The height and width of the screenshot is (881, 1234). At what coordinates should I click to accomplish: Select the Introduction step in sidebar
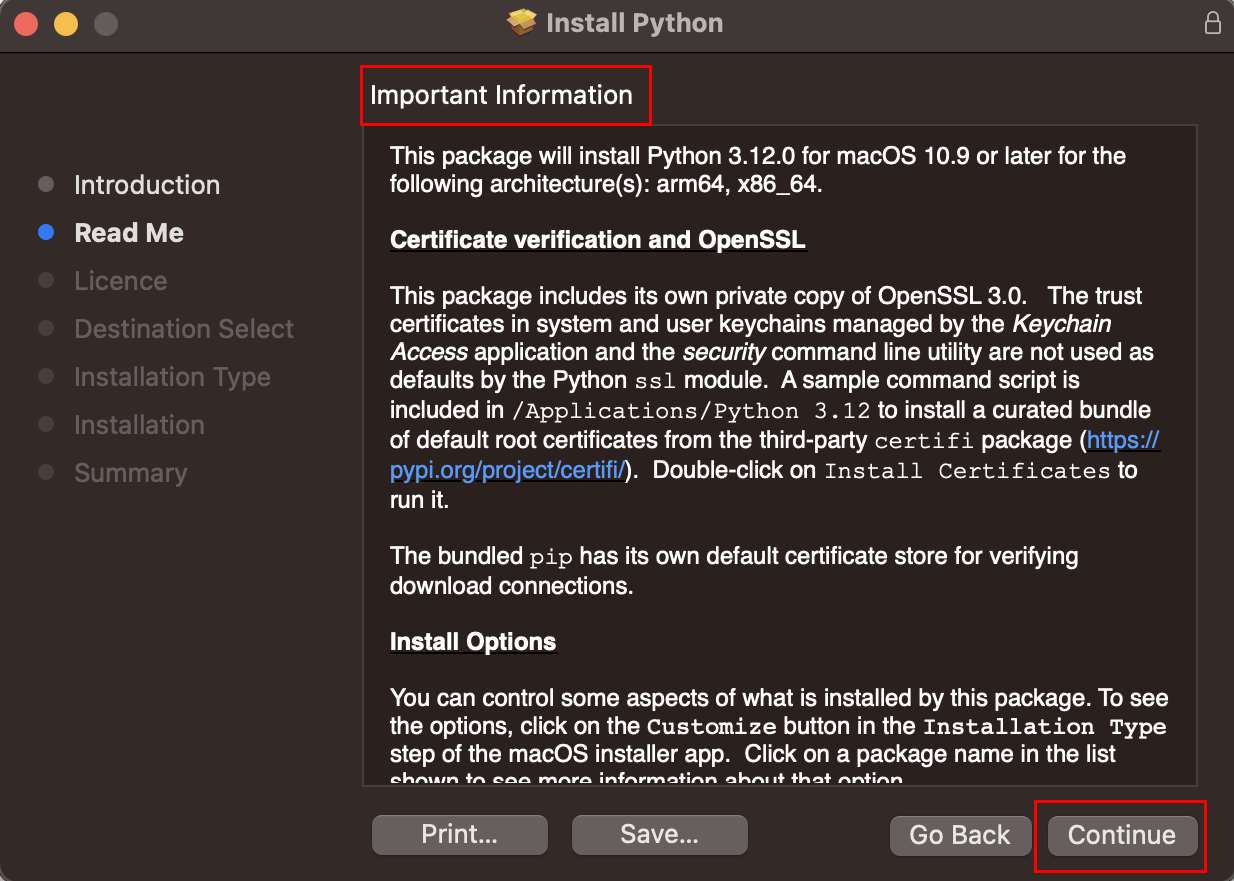[146, 185]
